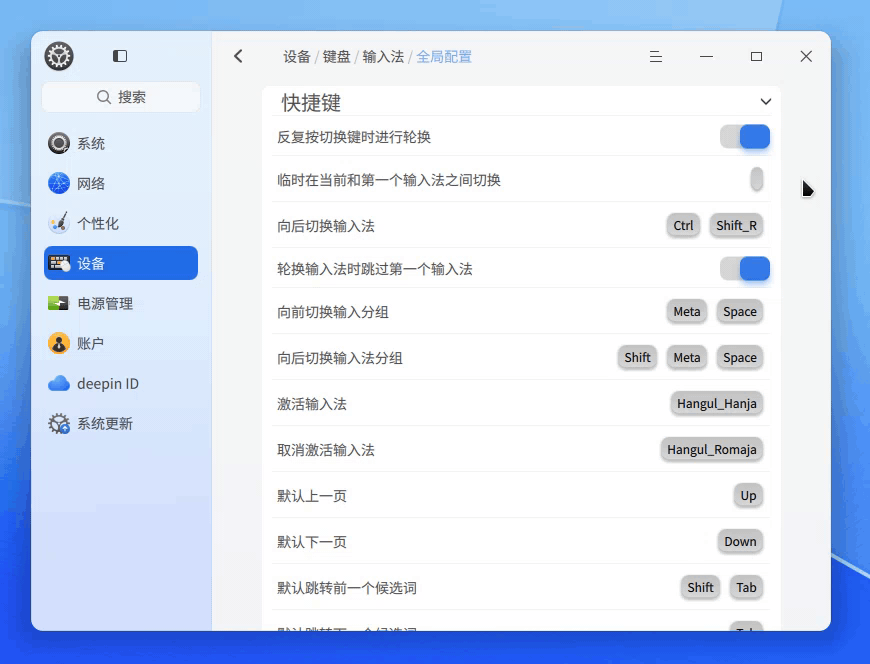Open 个性化 settings category

point(121,223)
